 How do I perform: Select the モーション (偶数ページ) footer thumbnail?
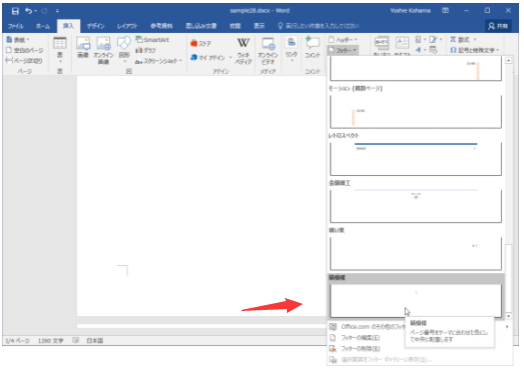(x=415, y=112)
